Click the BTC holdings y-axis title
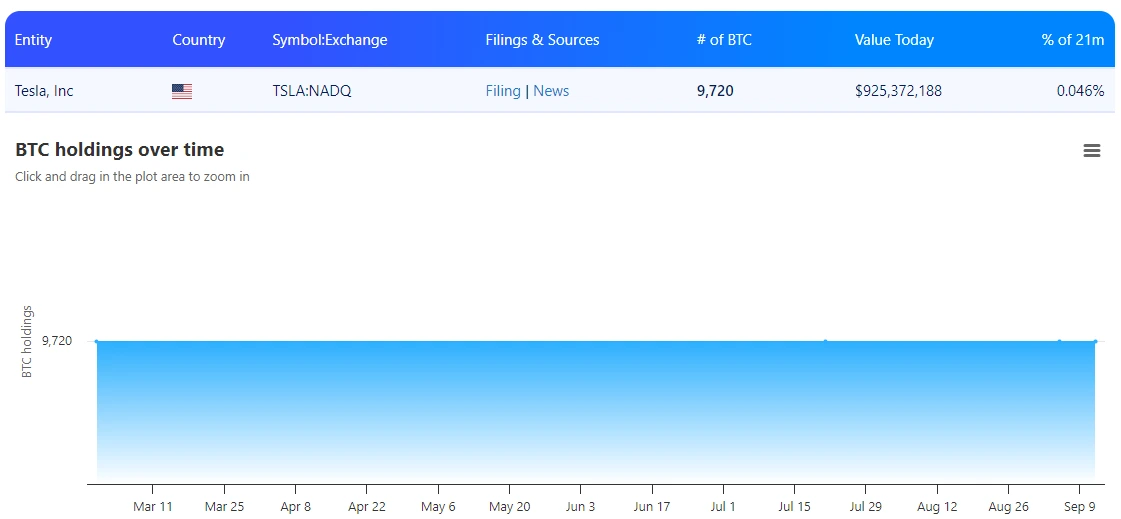 pyautogui.click(x=27, y=341)
